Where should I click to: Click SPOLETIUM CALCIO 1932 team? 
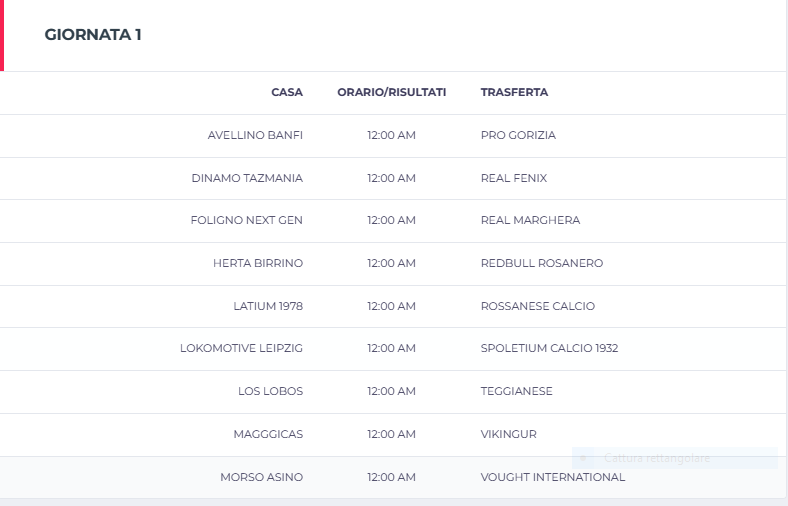pyautogui.click(x=549, y=348)
